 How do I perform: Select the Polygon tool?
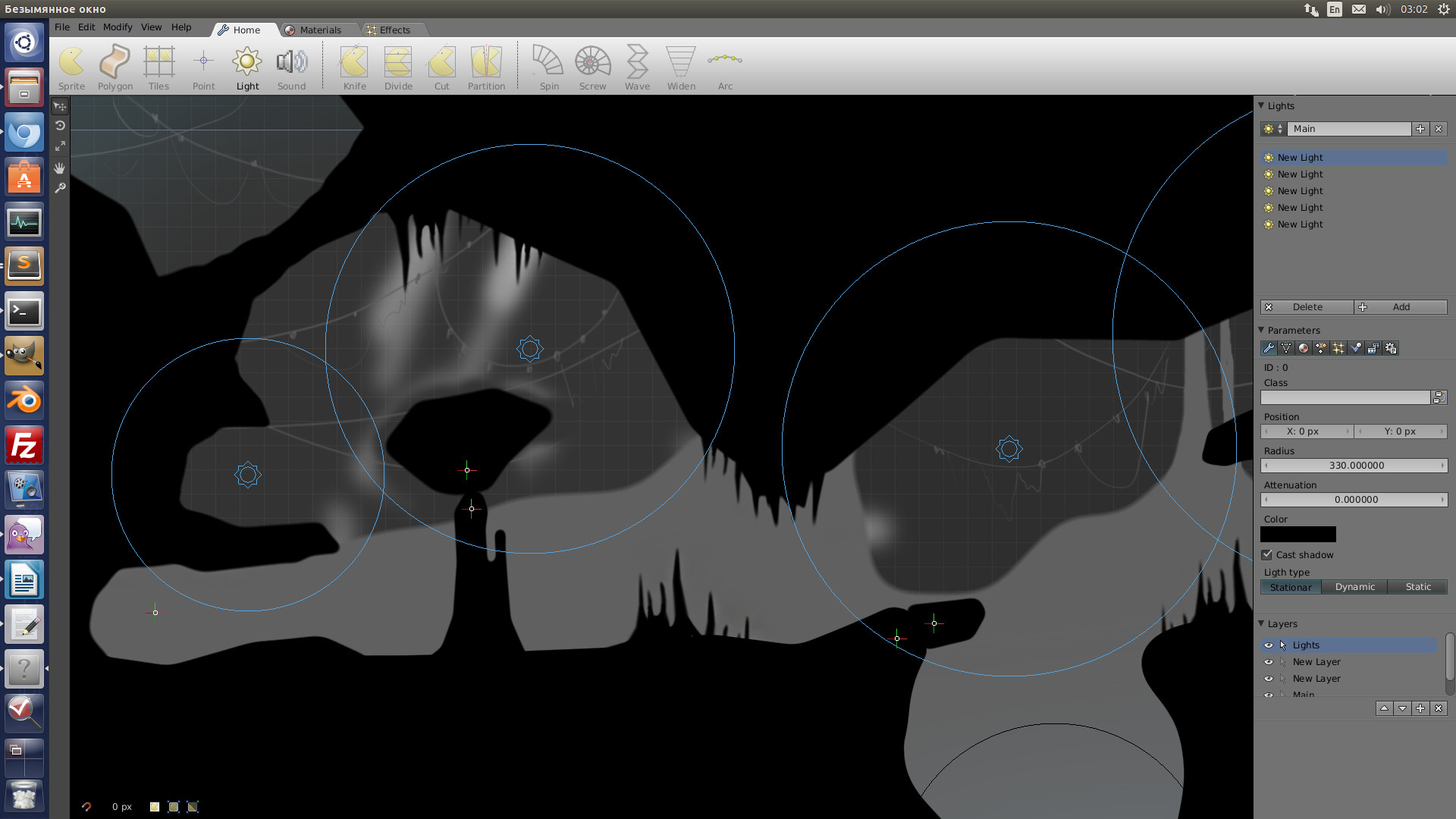pos(115,67)
